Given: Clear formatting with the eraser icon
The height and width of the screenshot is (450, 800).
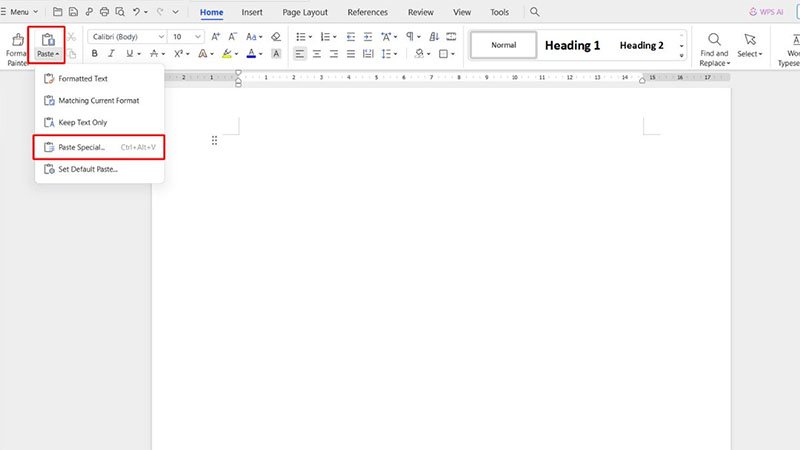Looking at the screenshot, I should (276, 37).
